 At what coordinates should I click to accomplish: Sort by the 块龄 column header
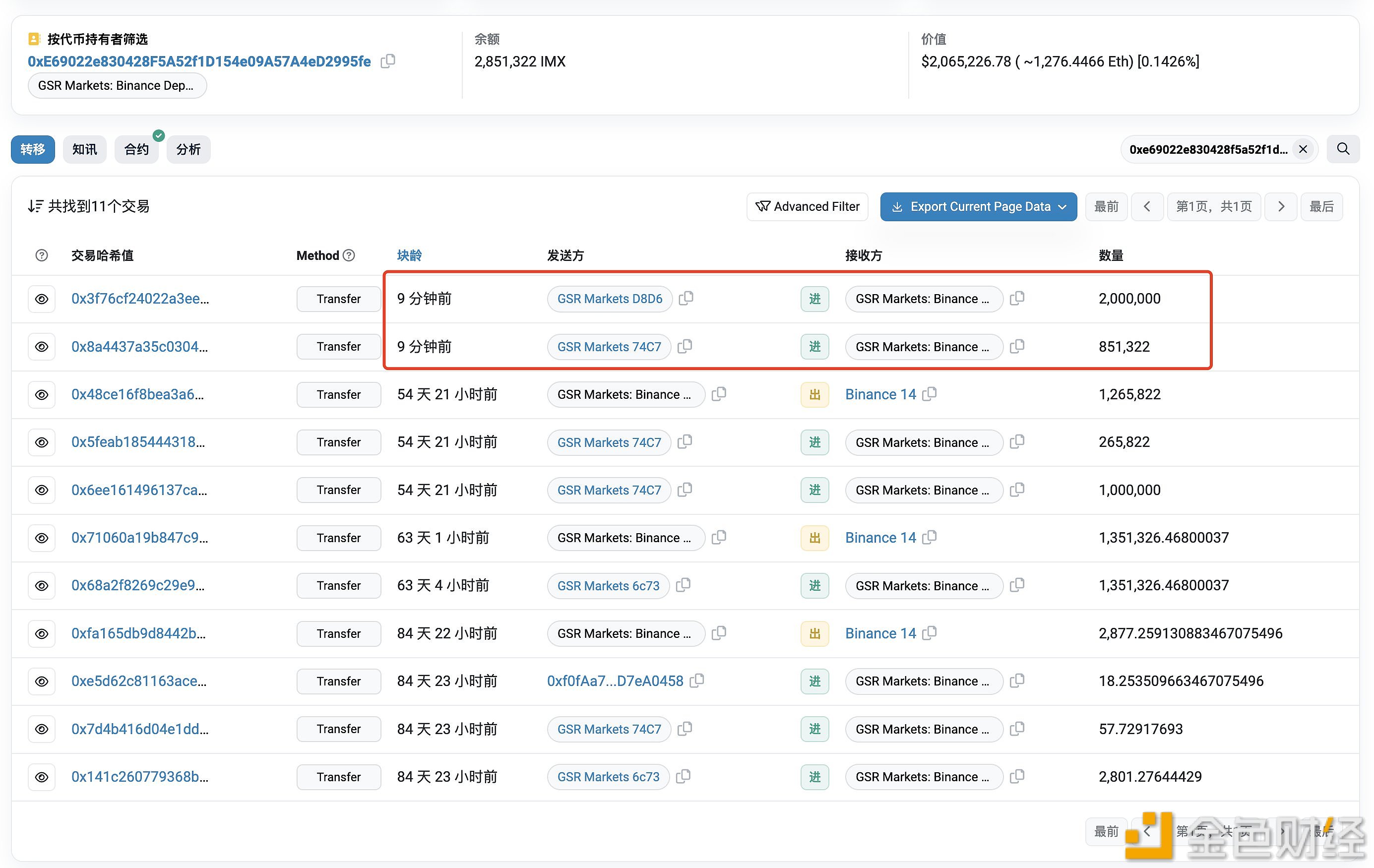pyautogui.click(x=409, y=255)
